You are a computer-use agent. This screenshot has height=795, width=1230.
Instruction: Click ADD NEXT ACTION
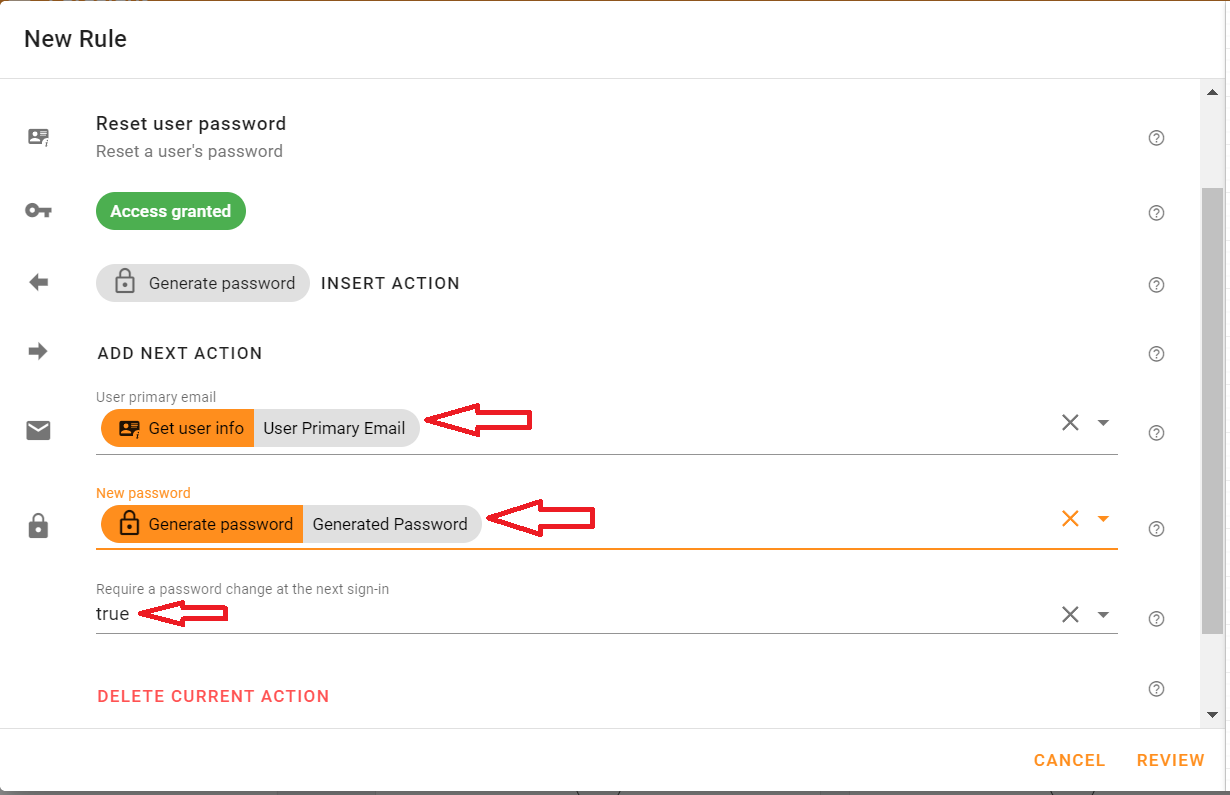click(180, 353)
